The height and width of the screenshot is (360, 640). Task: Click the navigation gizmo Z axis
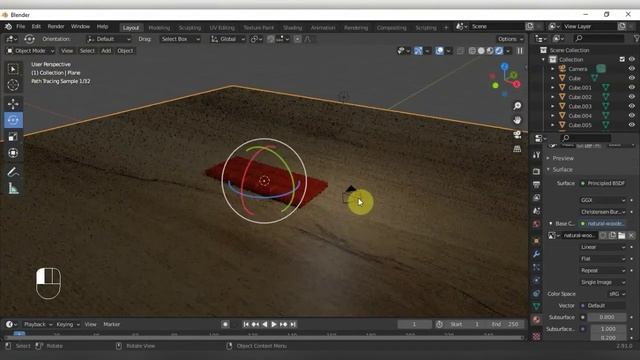coord(504,67)
